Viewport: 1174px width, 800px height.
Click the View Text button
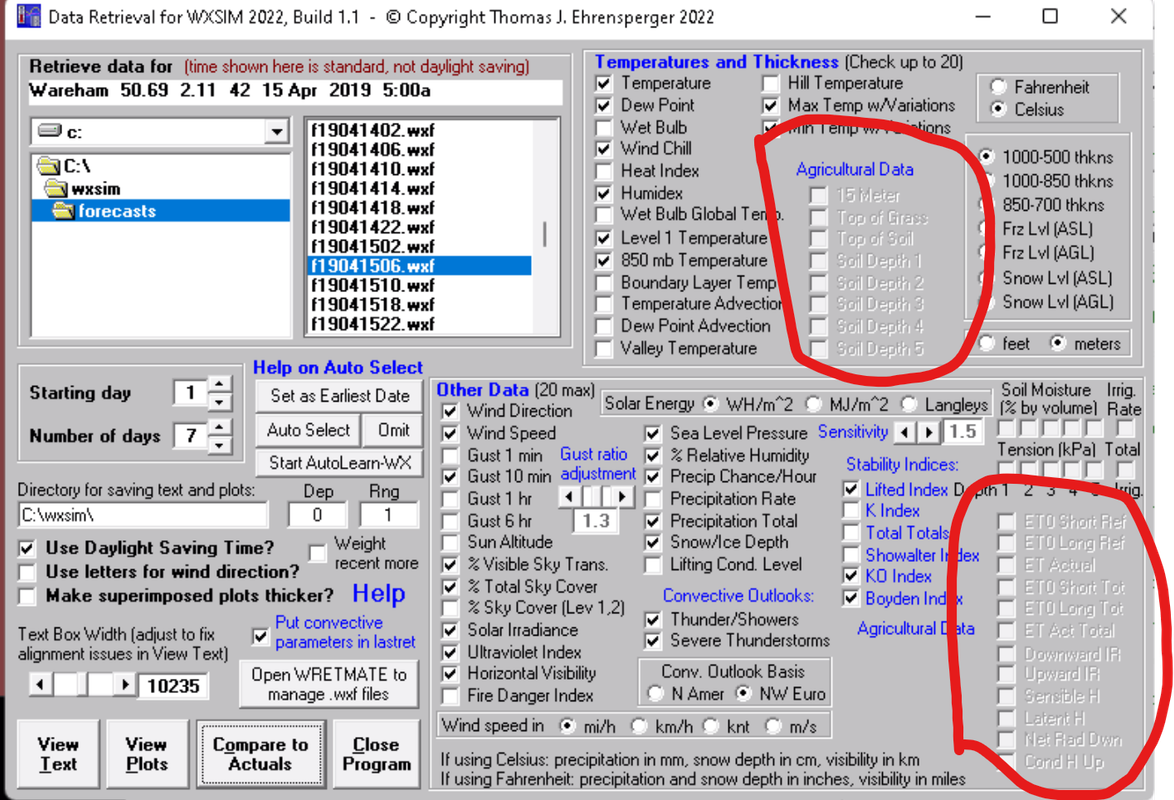pyautogui.click(x=58, y=754)
